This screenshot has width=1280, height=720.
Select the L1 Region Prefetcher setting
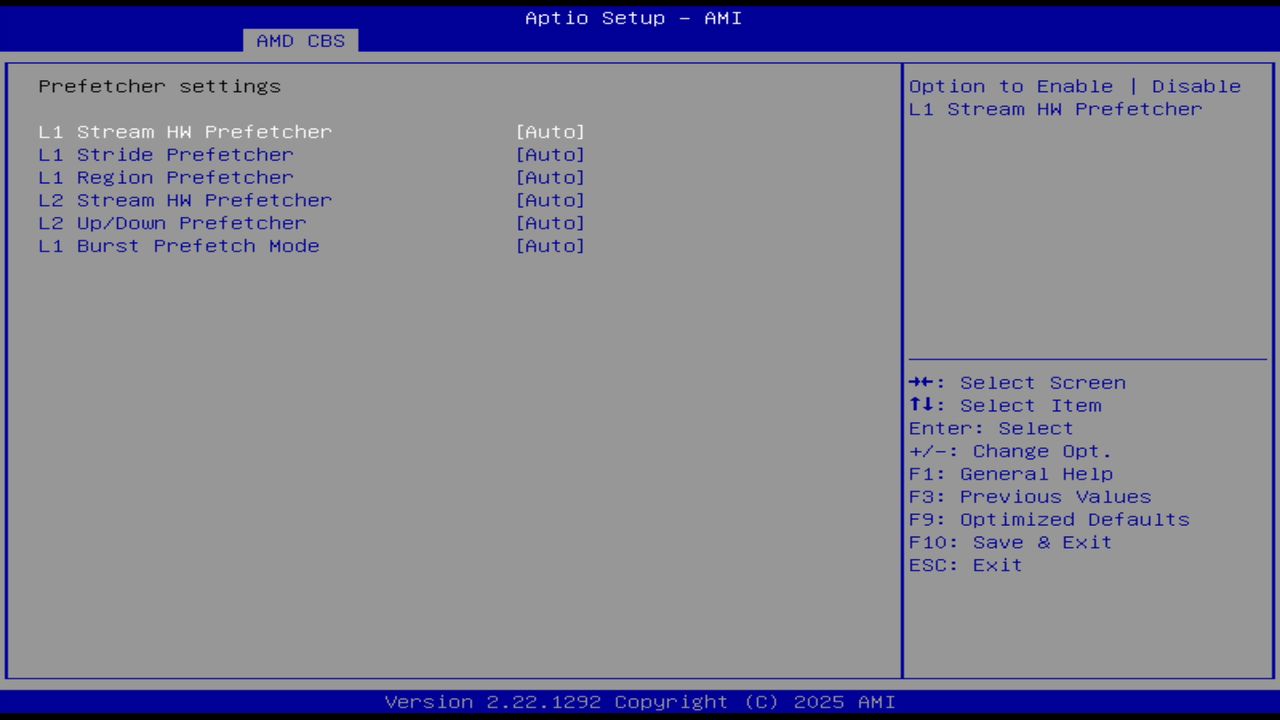pyautogui.click(x=166, y=178)
